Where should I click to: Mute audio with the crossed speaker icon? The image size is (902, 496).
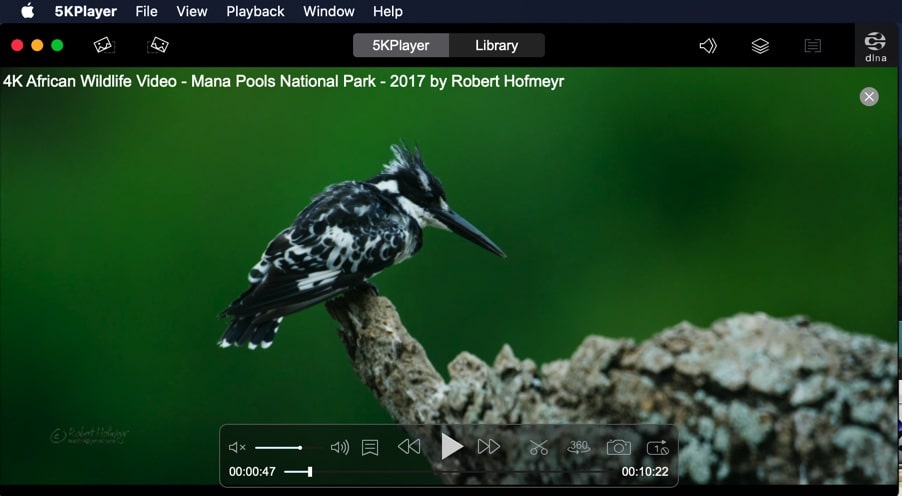tap(237, 447)
